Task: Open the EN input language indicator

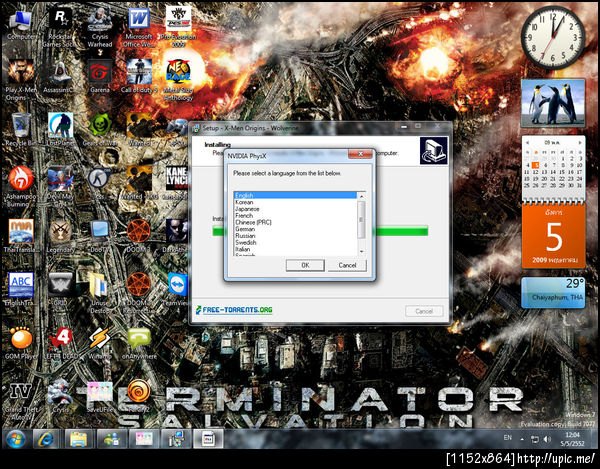Action: pyautogui.click(x=507, y=438)
